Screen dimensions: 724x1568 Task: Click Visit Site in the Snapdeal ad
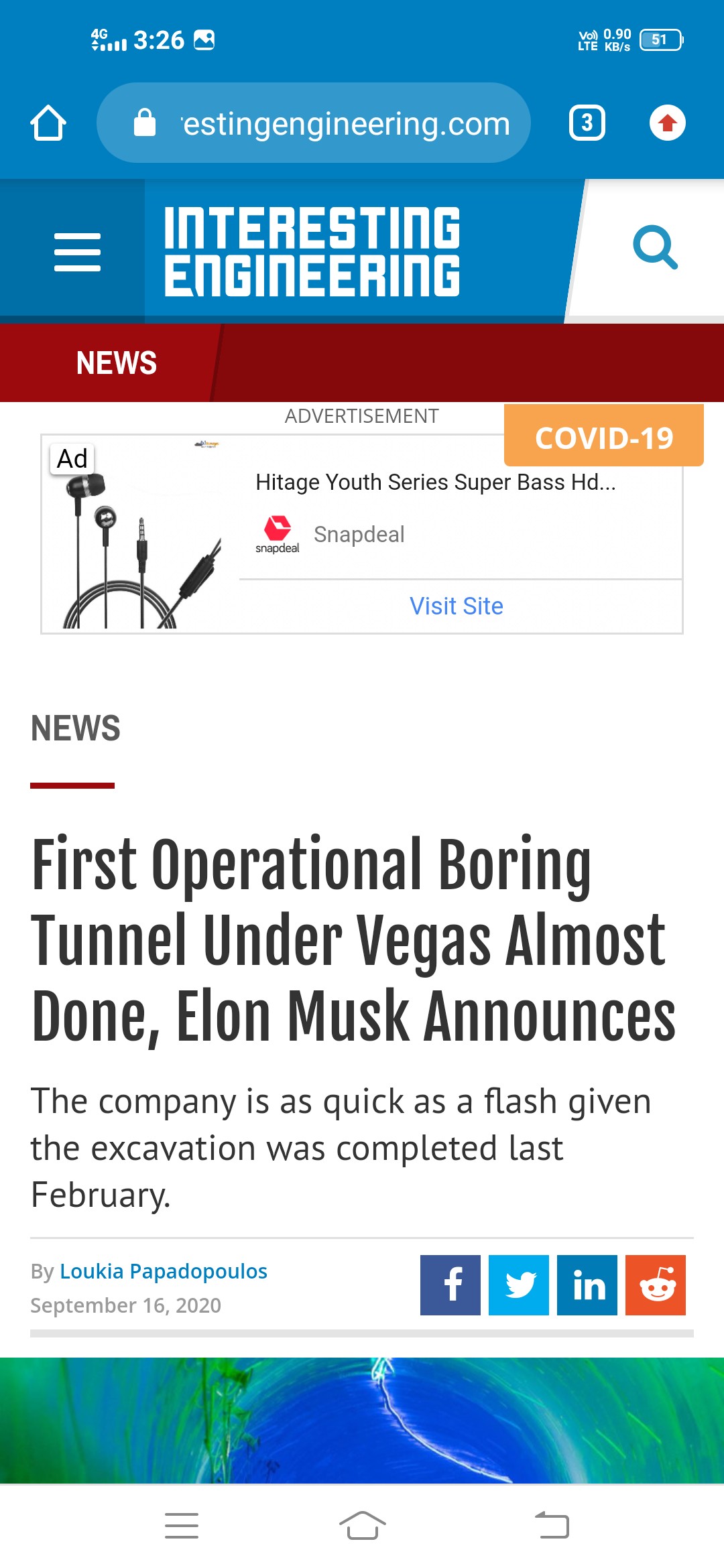pos(457,606)
